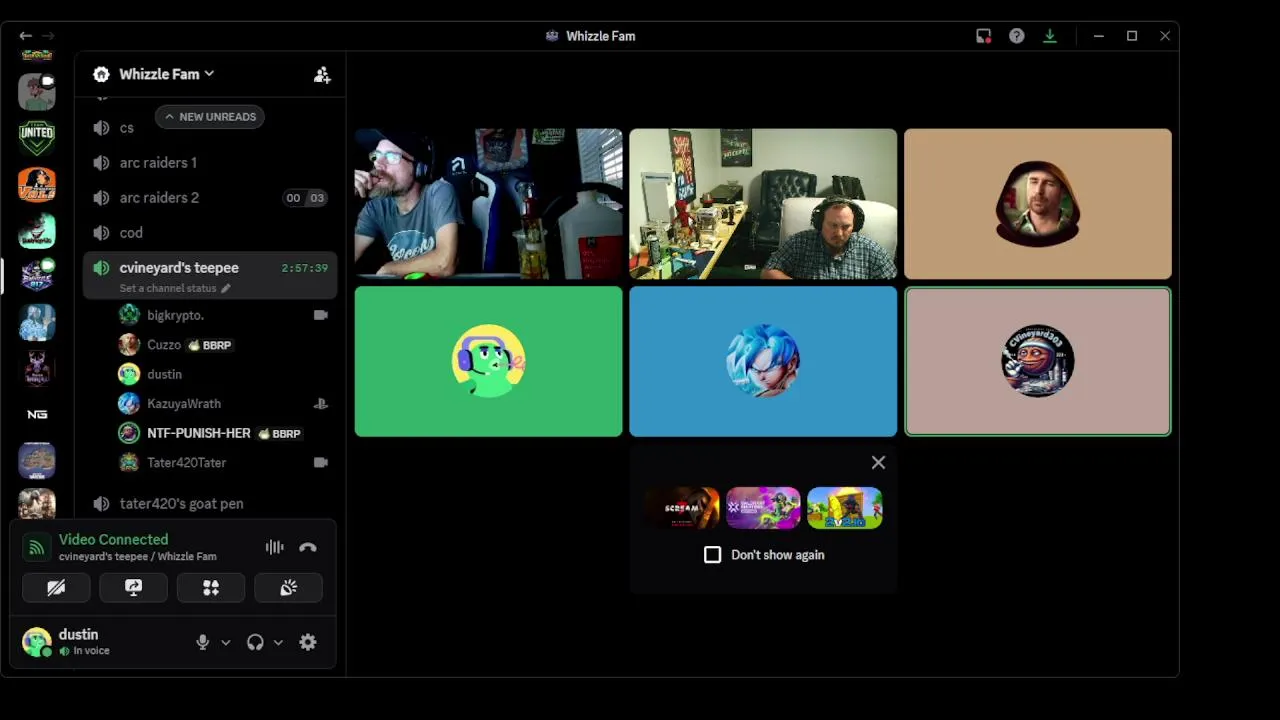Select the cvineyard303 participant tile
The height and width of the screenshot is (720, 1280).
tap(1038, 362)
